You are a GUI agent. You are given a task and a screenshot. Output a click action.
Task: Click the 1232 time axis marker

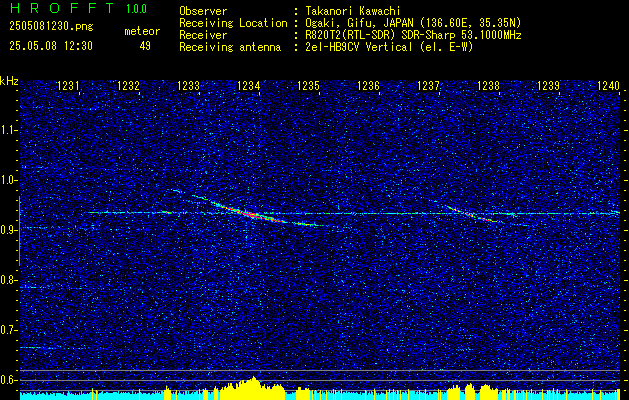[129, 85]
